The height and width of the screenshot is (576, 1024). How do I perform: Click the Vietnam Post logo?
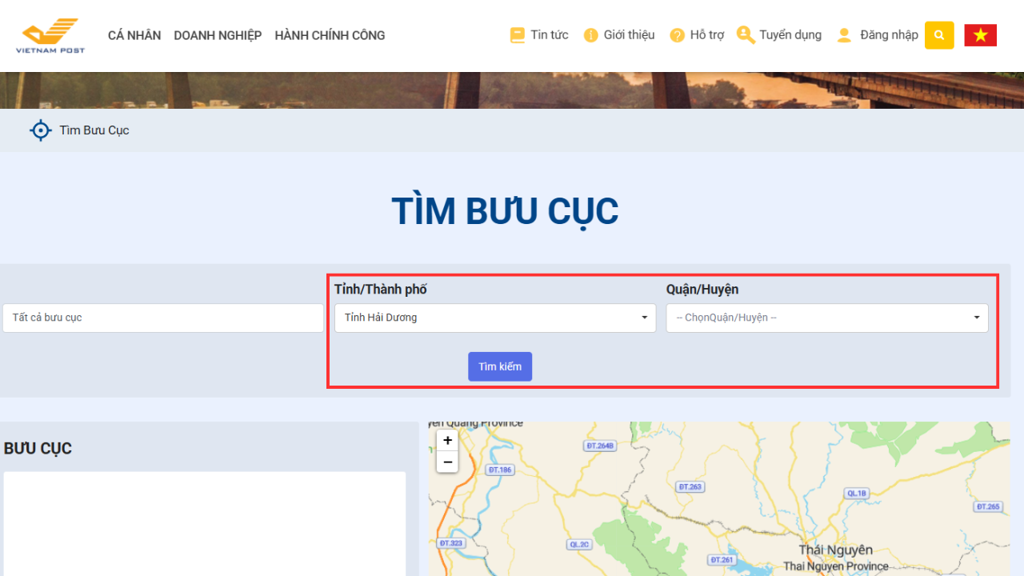(50, 35)
